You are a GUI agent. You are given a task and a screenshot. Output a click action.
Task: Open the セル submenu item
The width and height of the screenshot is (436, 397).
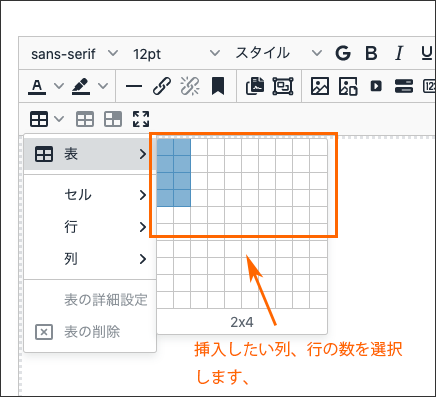90,195
